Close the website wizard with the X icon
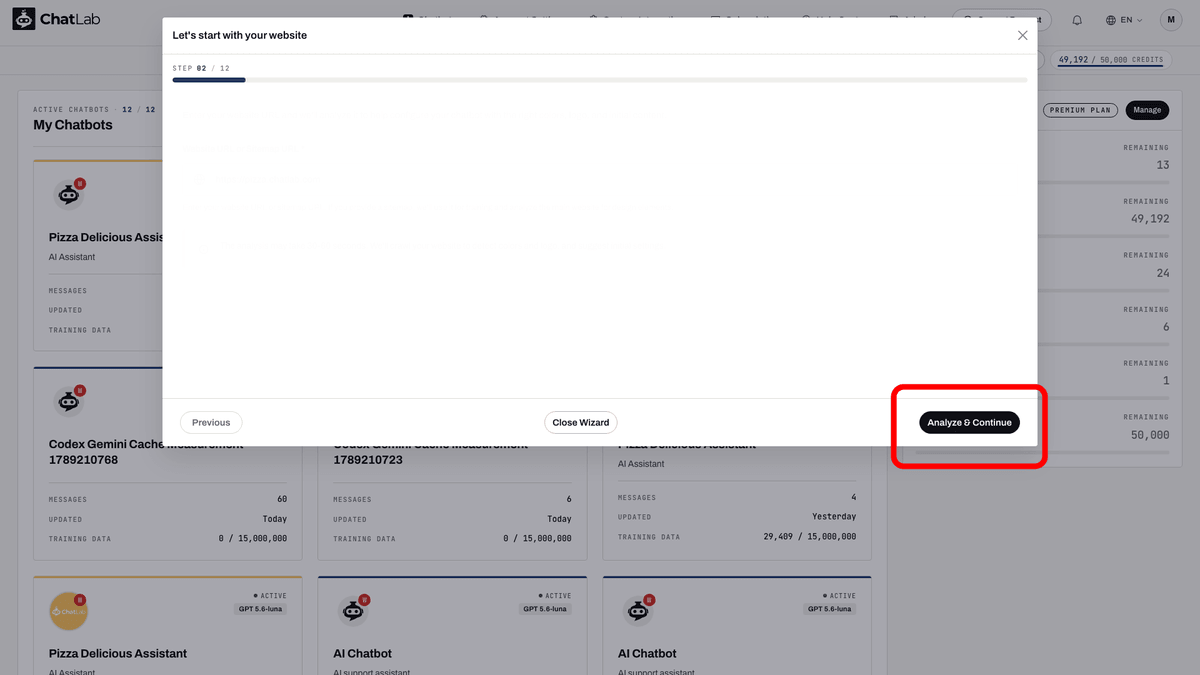The height and width of the screenshot is (675, 1200). tap(1022, 35)
